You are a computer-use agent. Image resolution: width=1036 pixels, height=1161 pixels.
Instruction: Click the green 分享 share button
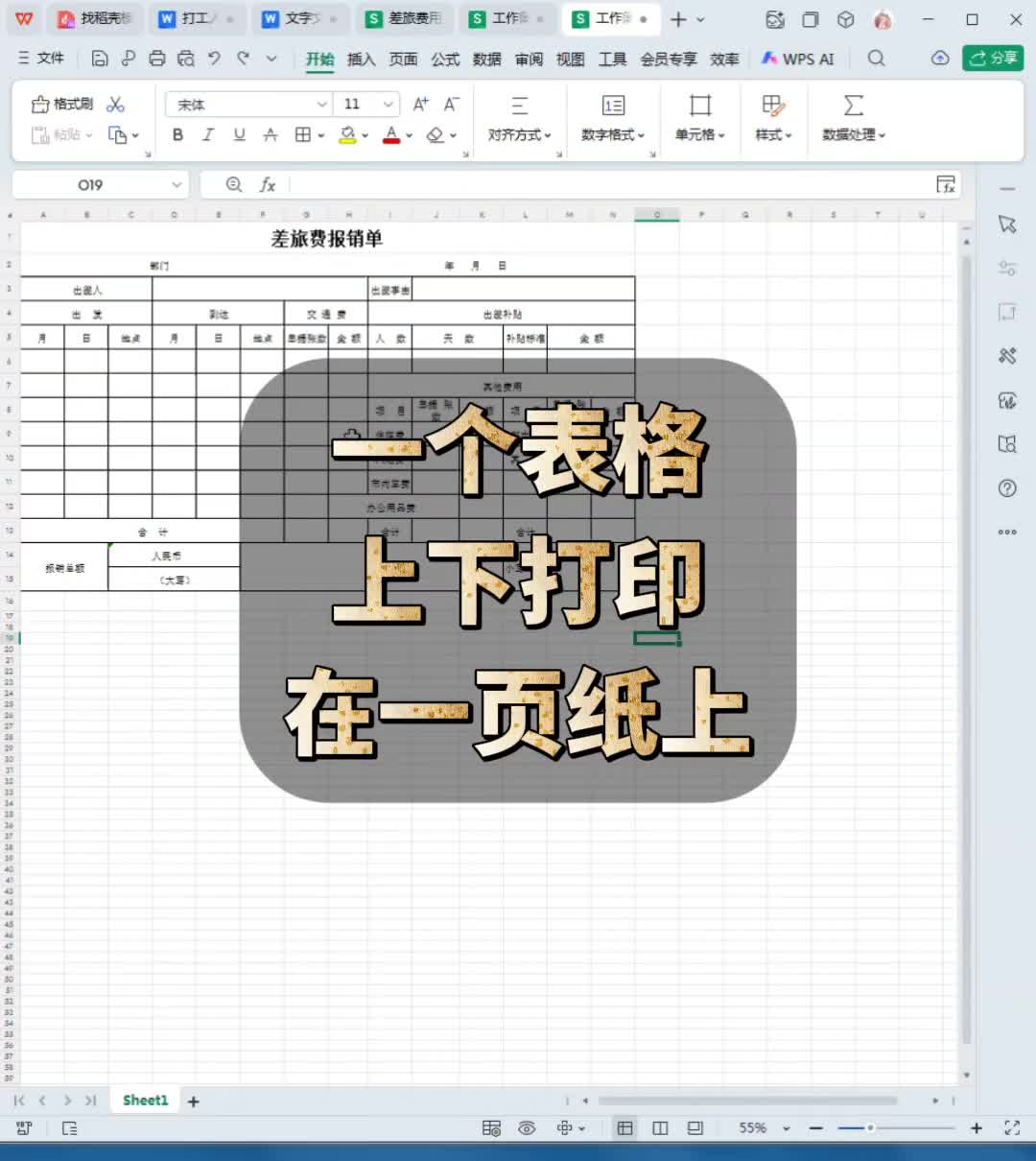pos(992,58)
